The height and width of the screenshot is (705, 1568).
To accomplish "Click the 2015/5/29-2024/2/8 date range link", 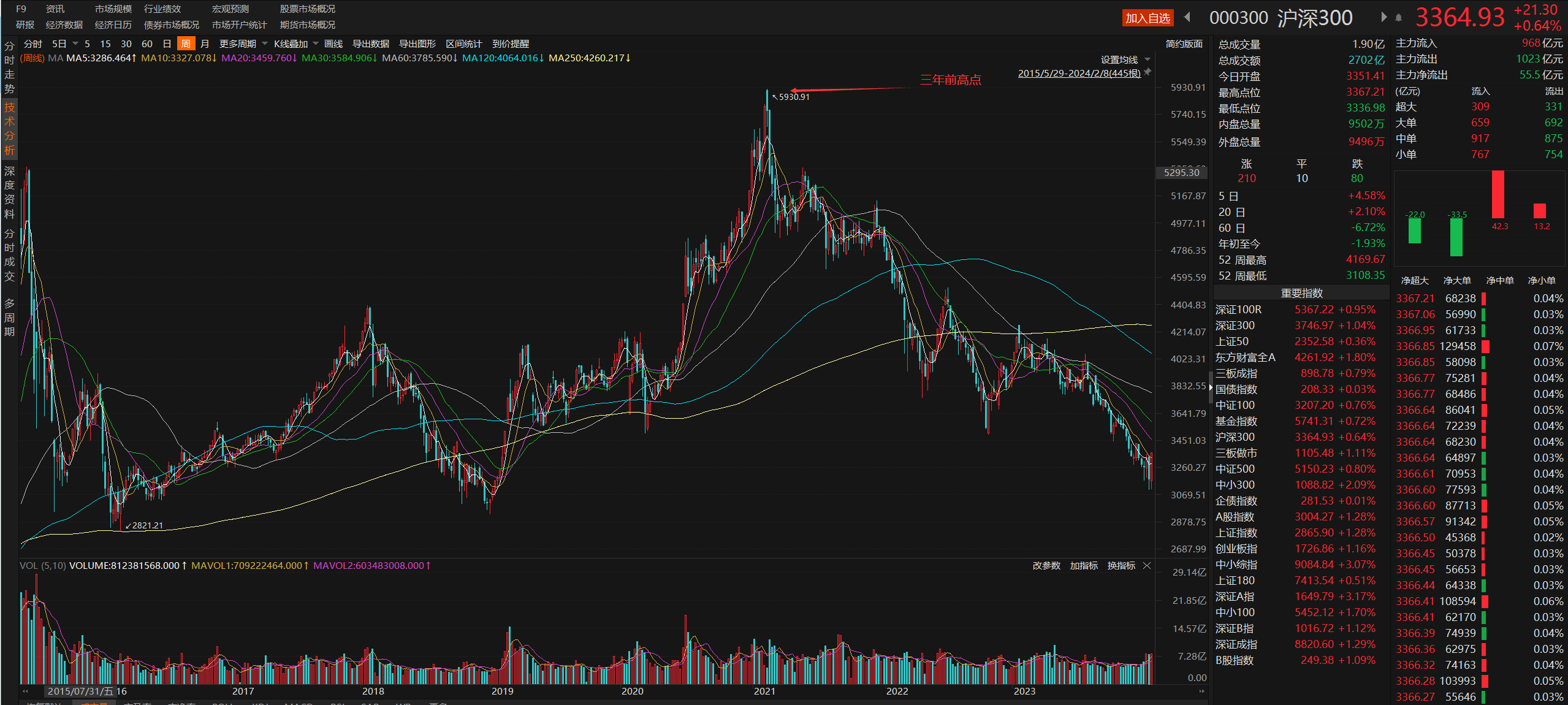I will pyautogui.click(x=1079, y=73).
